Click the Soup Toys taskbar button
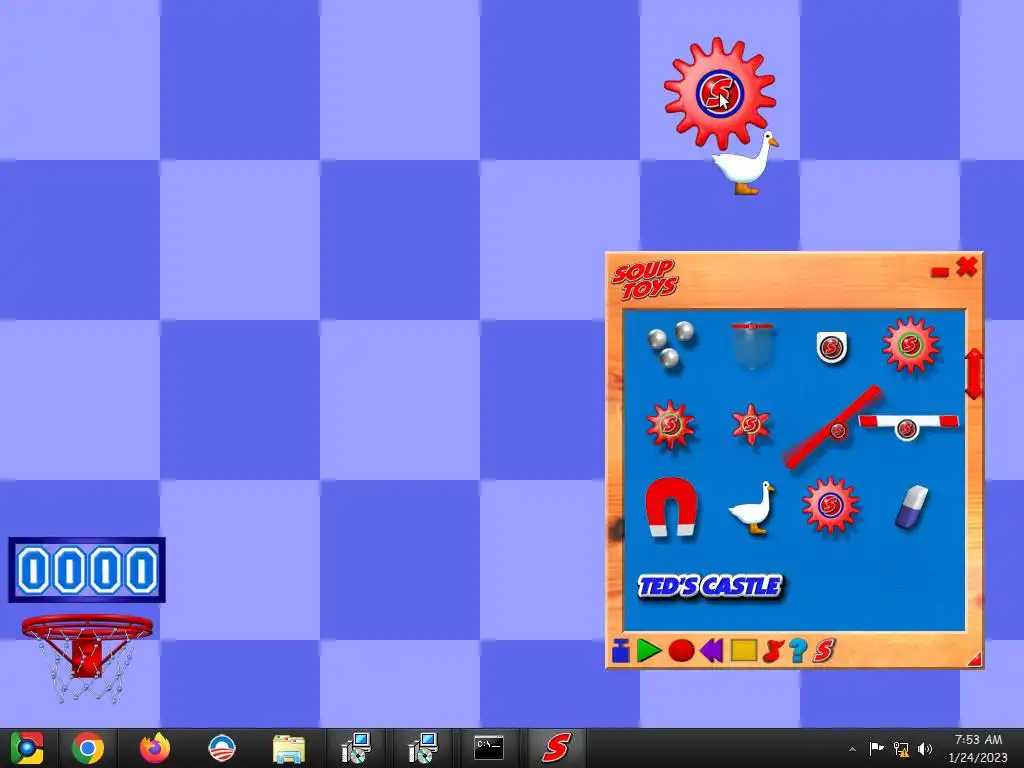 click(556, 748)
